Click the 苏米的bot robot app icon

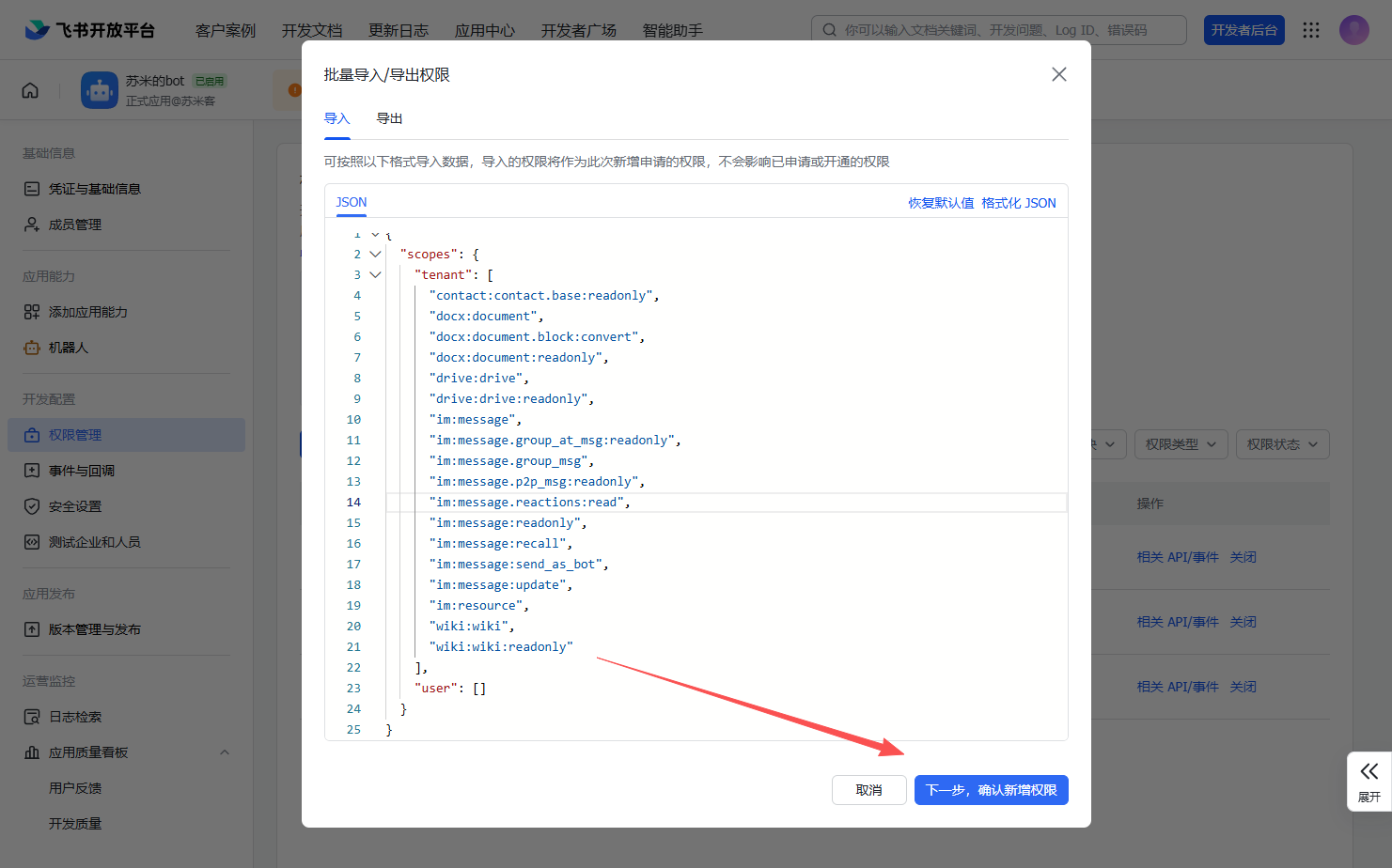pos(100,90)
